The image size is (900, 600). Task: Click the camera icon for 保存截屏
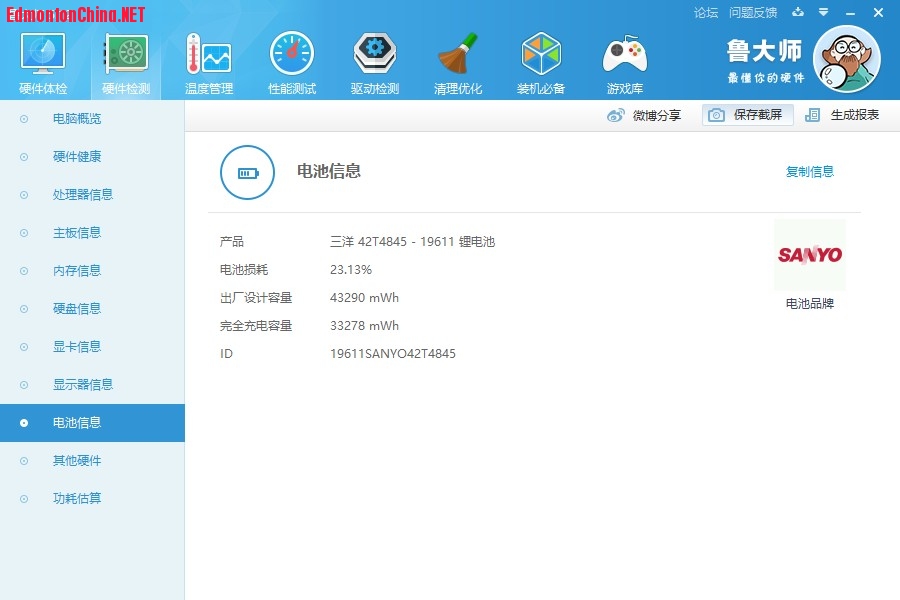pos(716,115)
